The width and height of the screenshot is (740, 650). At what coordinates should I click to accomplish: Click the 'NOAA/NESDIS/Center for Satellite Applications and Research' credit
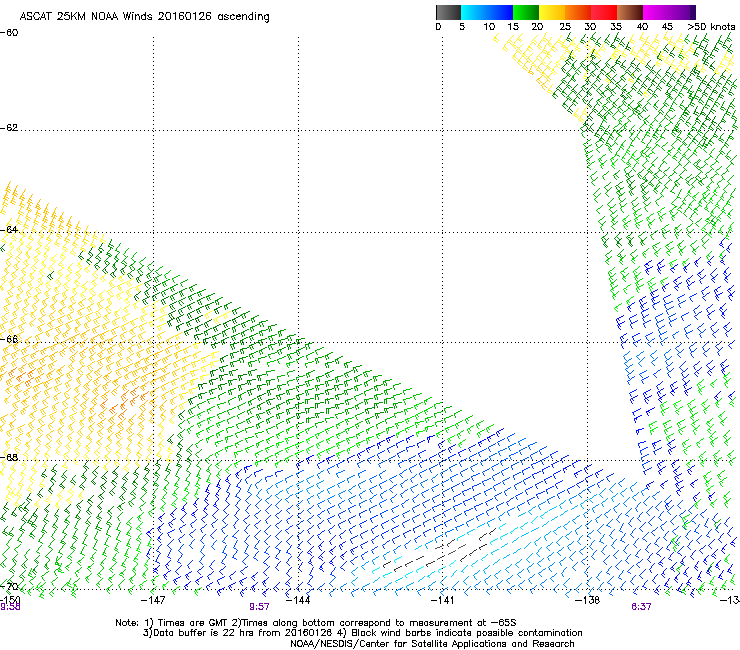pyautogui.click(x=432, y=644)
